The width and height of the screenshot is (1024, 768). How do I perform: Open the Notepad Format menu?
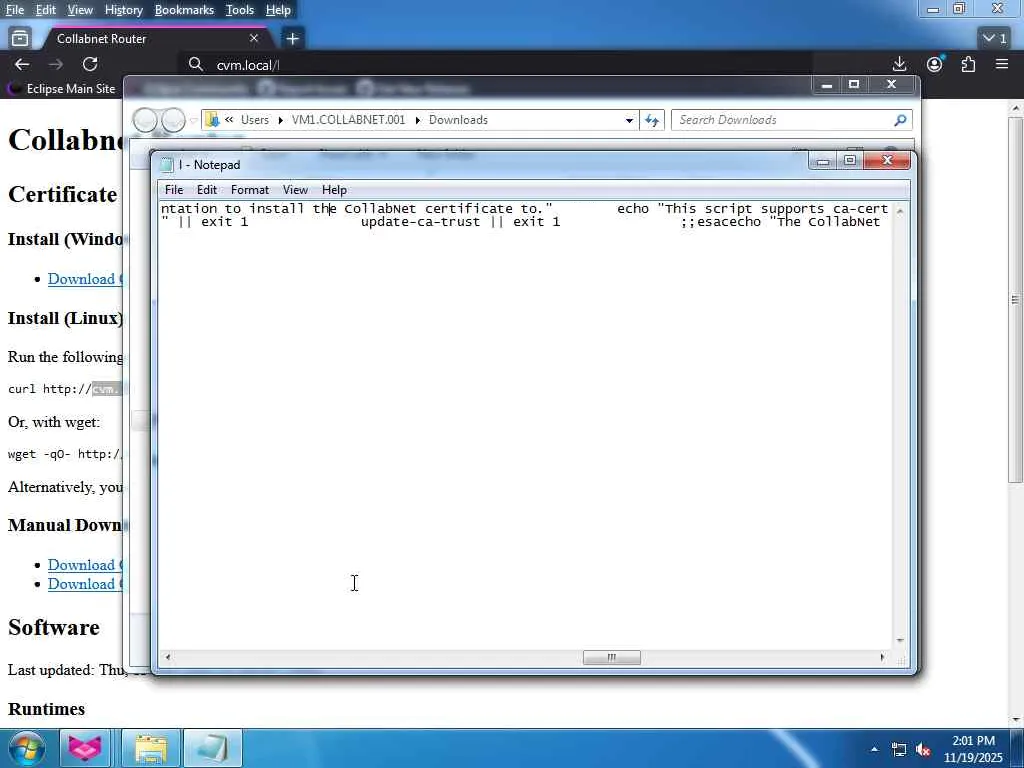[x=249, y=190]
